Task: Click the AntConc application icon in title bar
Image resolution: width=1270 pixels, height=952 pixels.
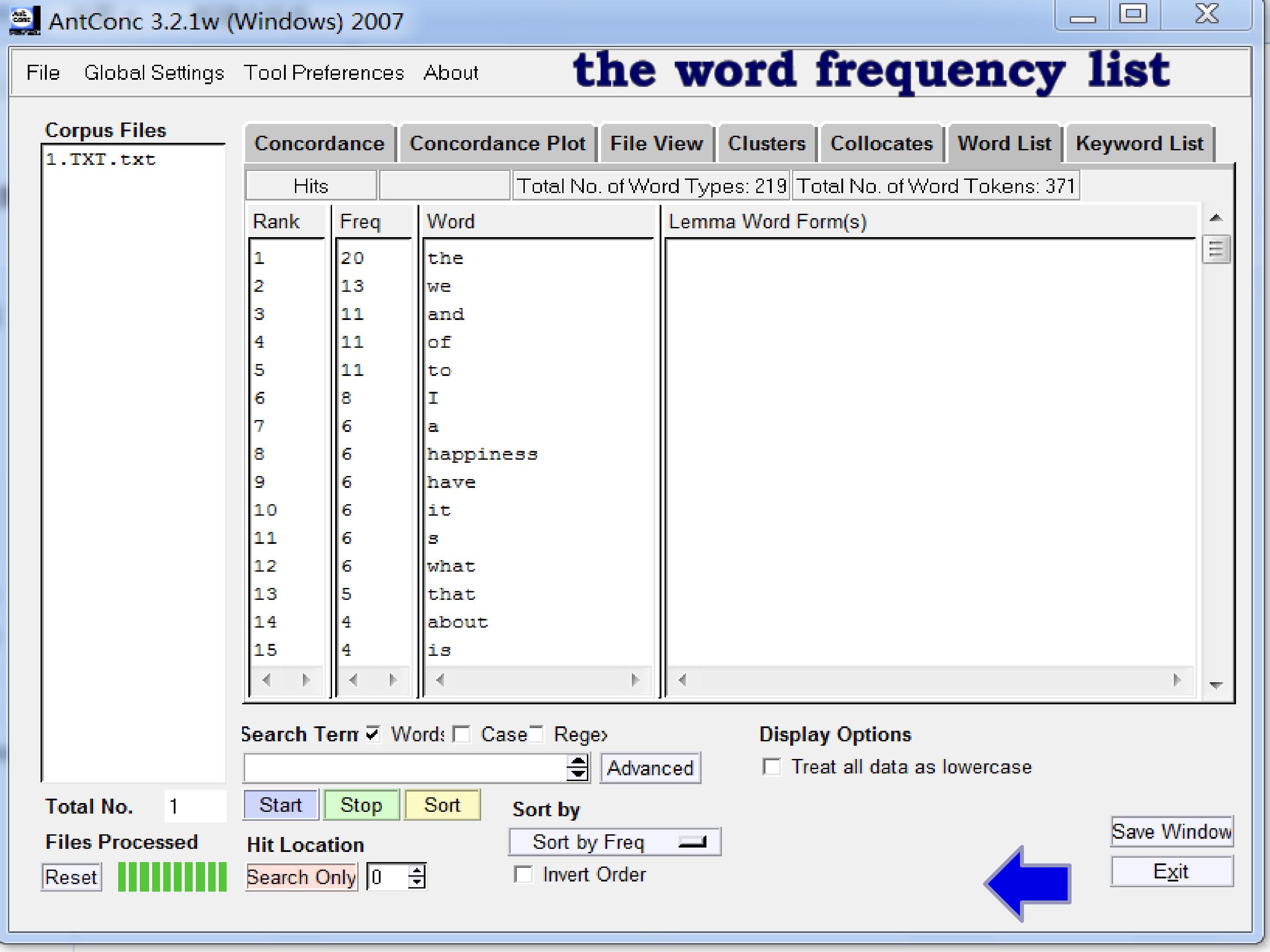Action: point(25,20)
